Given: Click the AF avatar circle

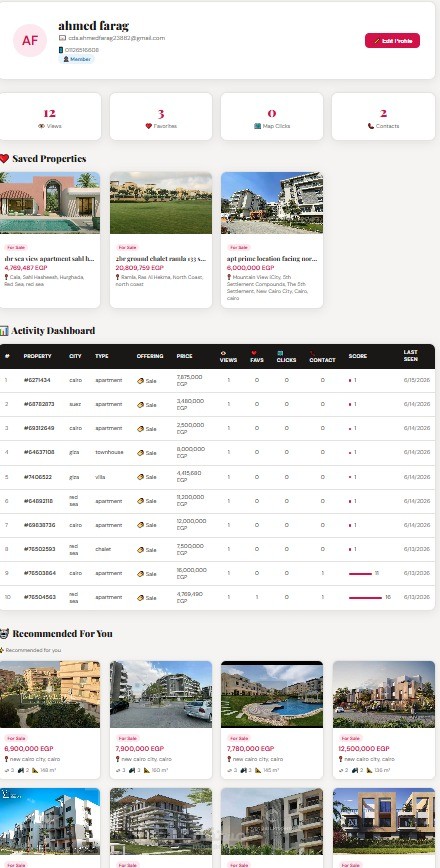Looking at the screenshot, I should click(30, 40).
